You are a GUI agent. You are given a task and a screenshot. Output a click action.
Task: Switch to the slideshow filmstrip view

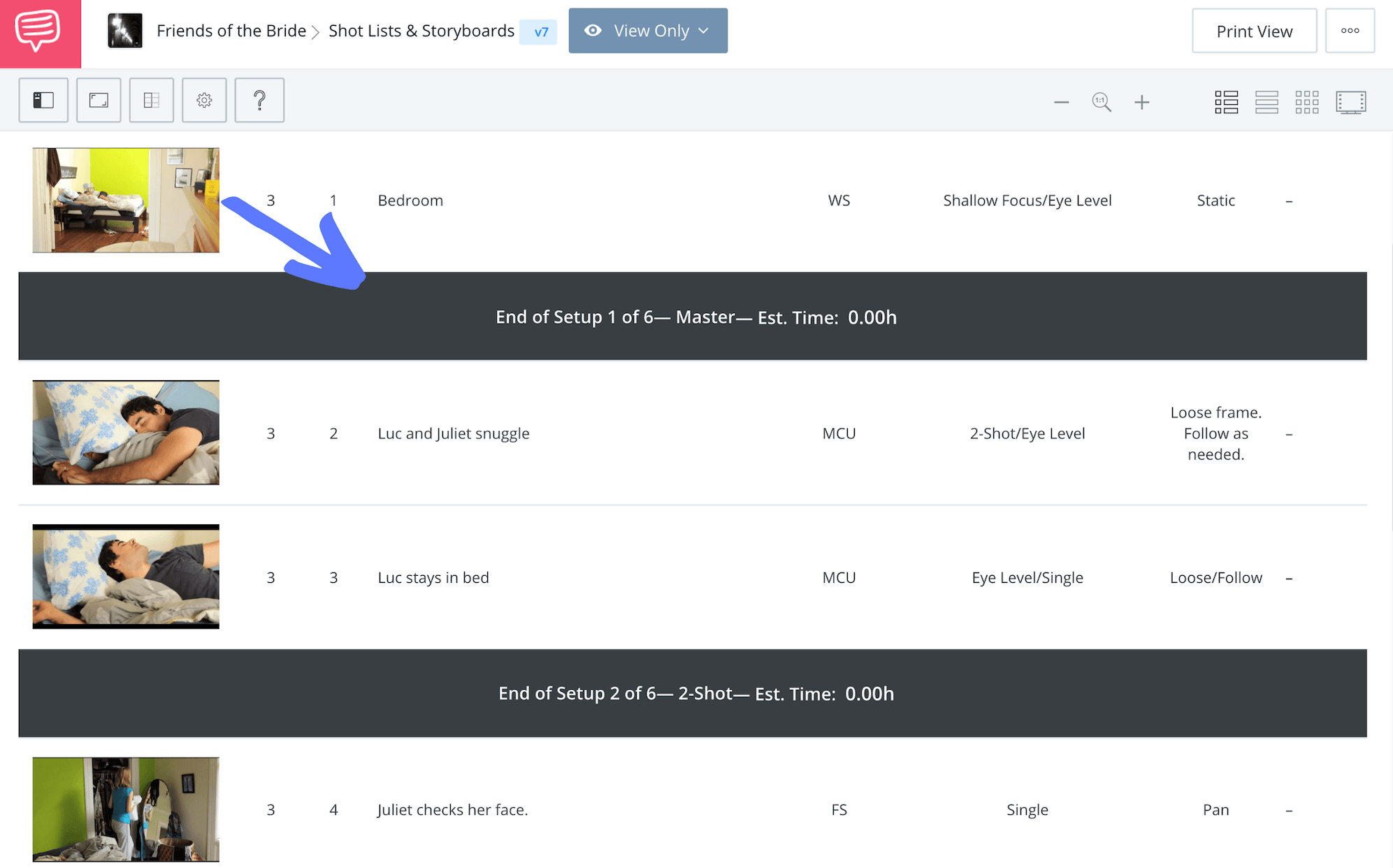(x=1350, y=103)
